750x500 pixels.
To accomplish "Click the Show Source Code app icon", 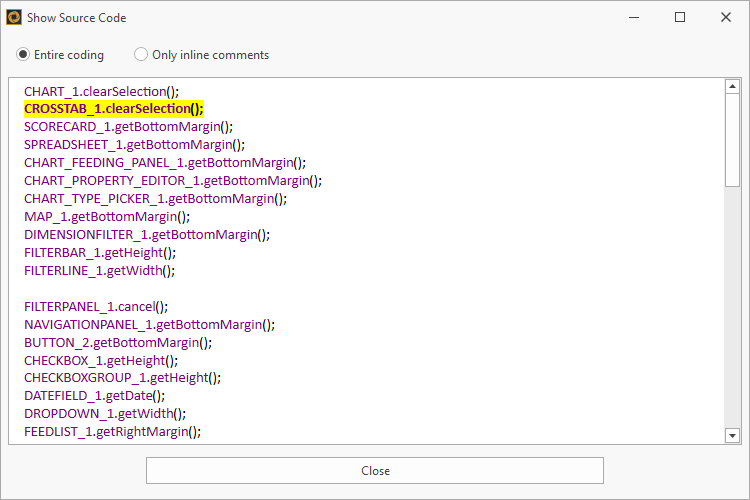I will (14, 17).
